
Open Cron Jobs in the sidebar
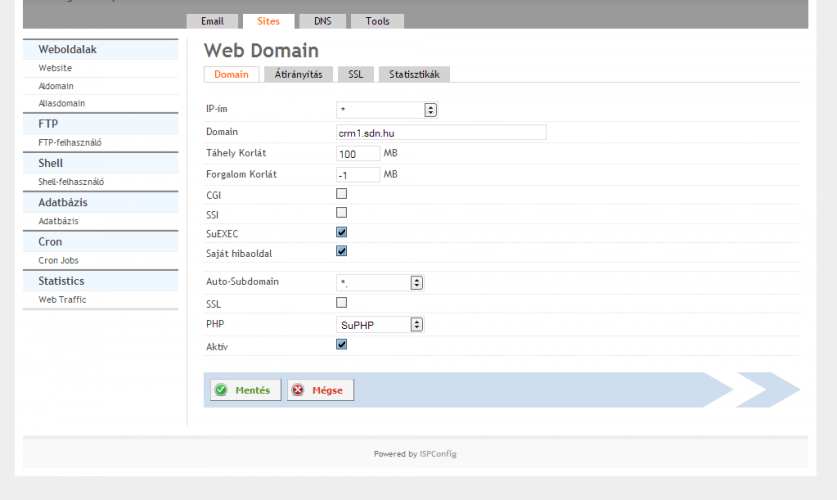[58, 260]
